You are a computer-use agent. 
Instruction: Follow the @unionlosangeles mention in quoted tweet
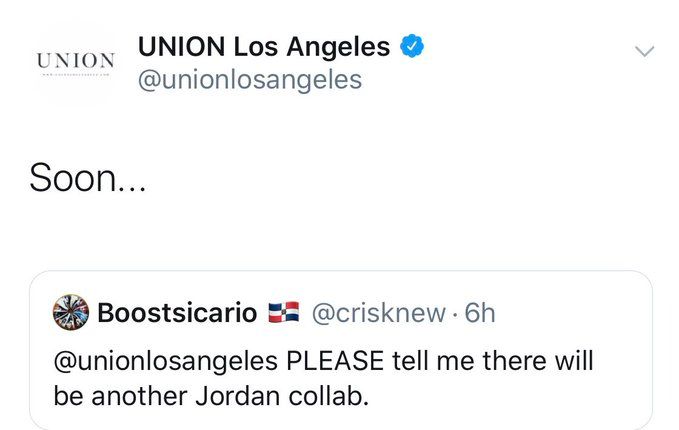tap(165, 362)
